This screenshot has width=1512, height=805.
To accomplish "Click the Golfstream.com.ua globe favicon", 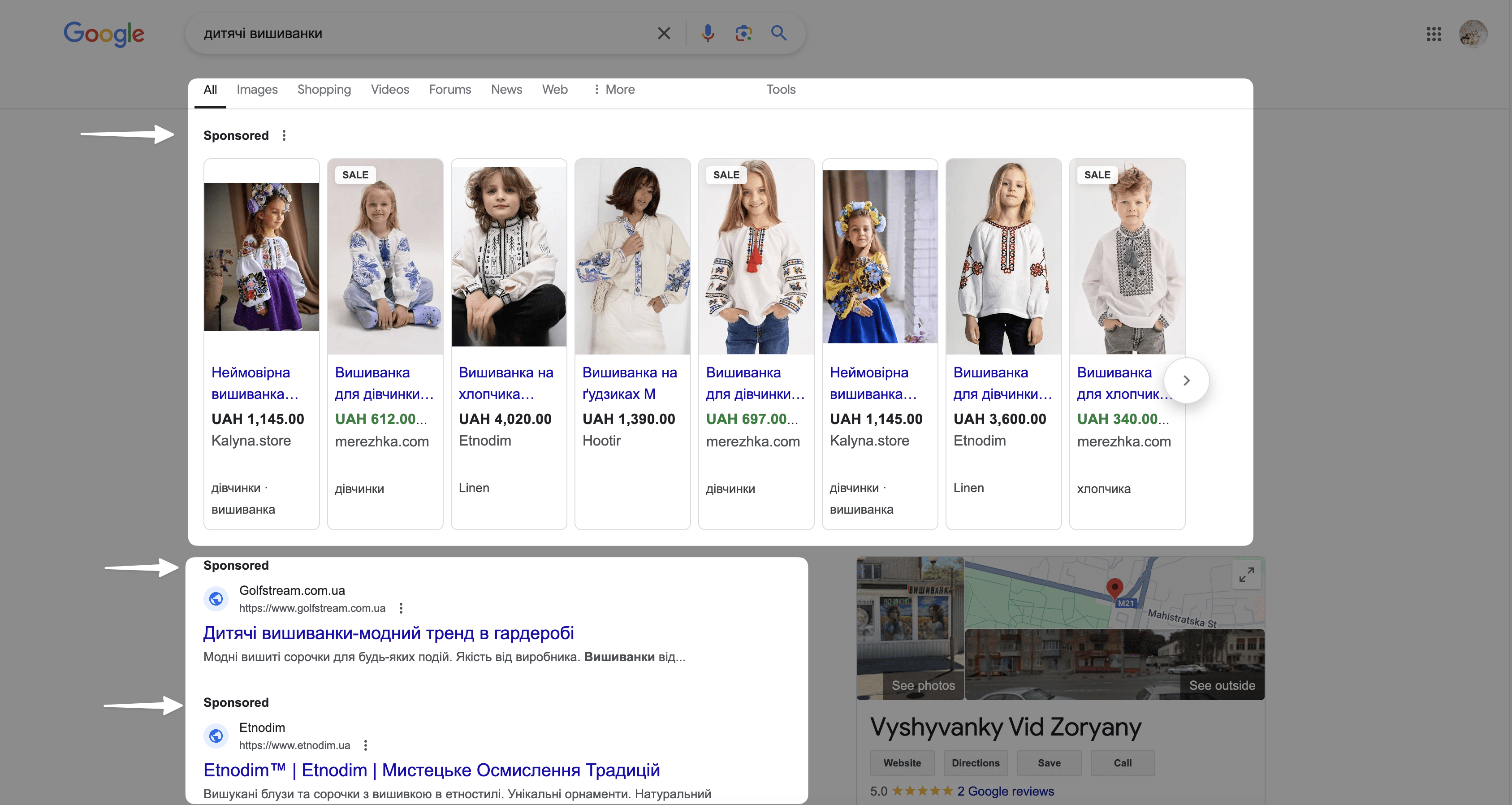I will coord(216,599).
